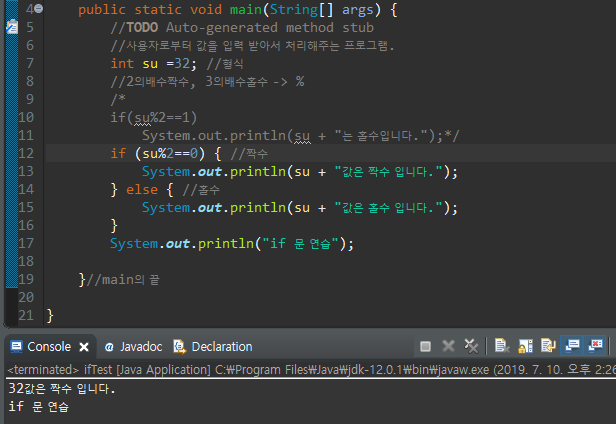Viewport: 616px width, 424px height.
Task: Clear the console output
Action: coord(502,346)
